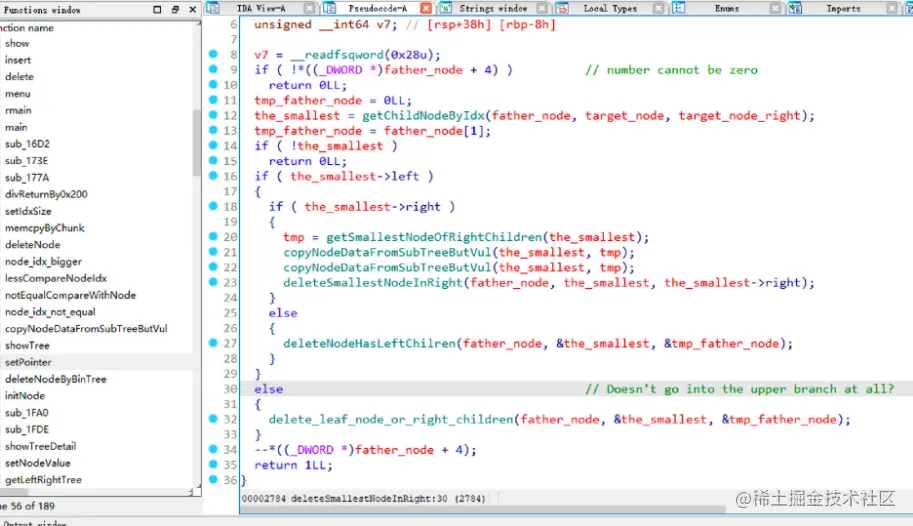Toggle breakpoint dot on line 16

213,175
